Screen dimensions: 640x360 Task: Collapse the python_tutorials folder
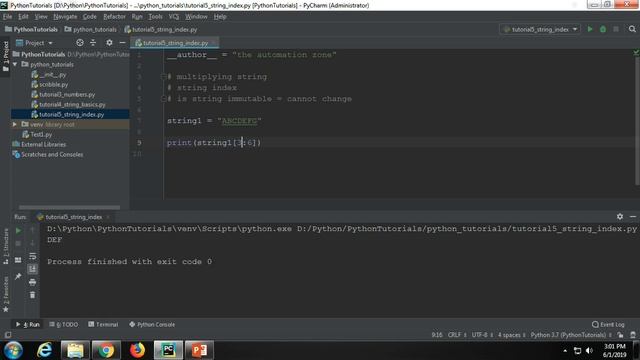[15, 64]
